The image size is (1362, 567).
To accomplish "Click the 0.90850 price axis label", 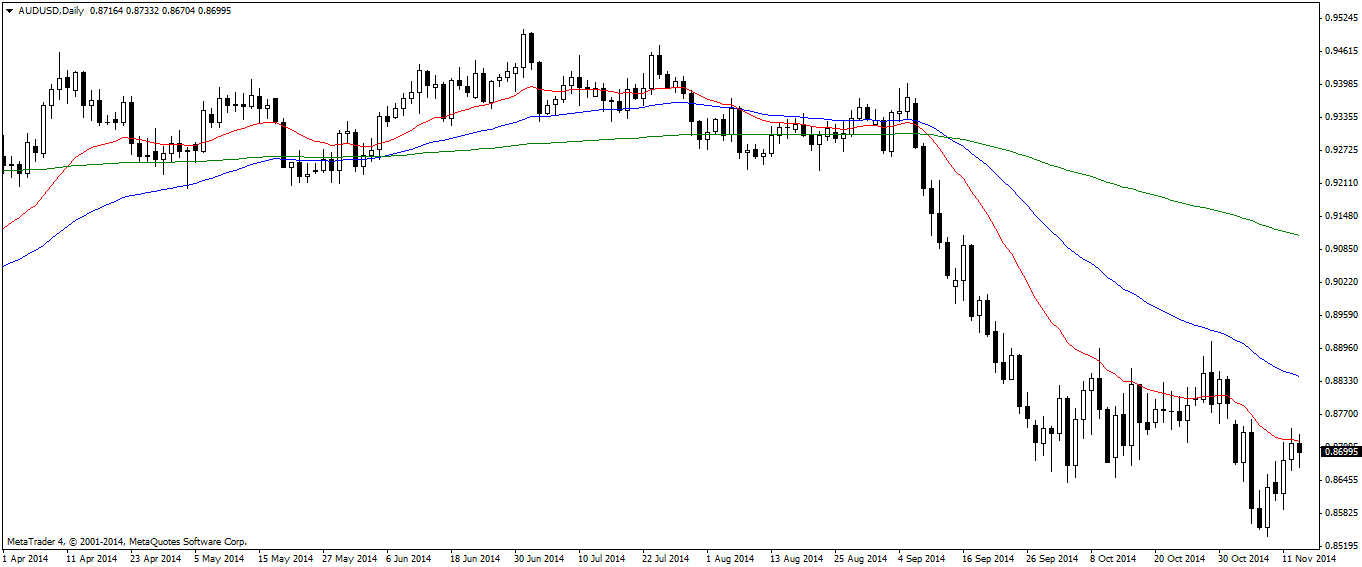I will pos(1339,249).
